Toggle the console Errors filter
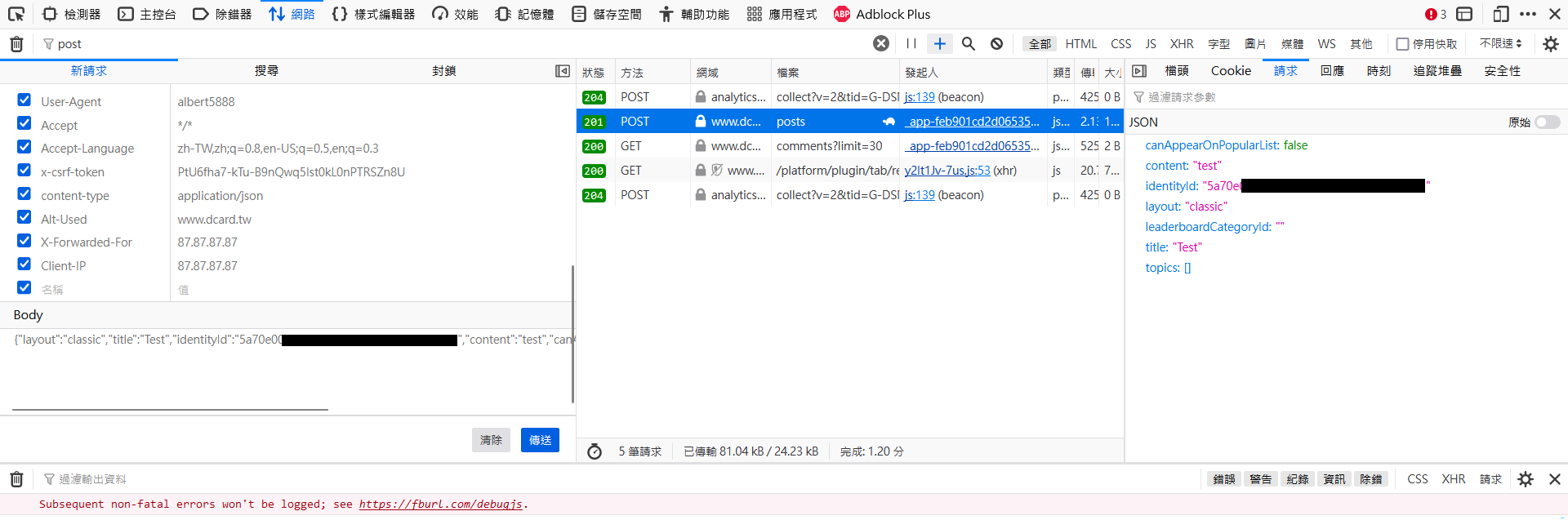This screenshot has height=529, width=1568. 1223,479
